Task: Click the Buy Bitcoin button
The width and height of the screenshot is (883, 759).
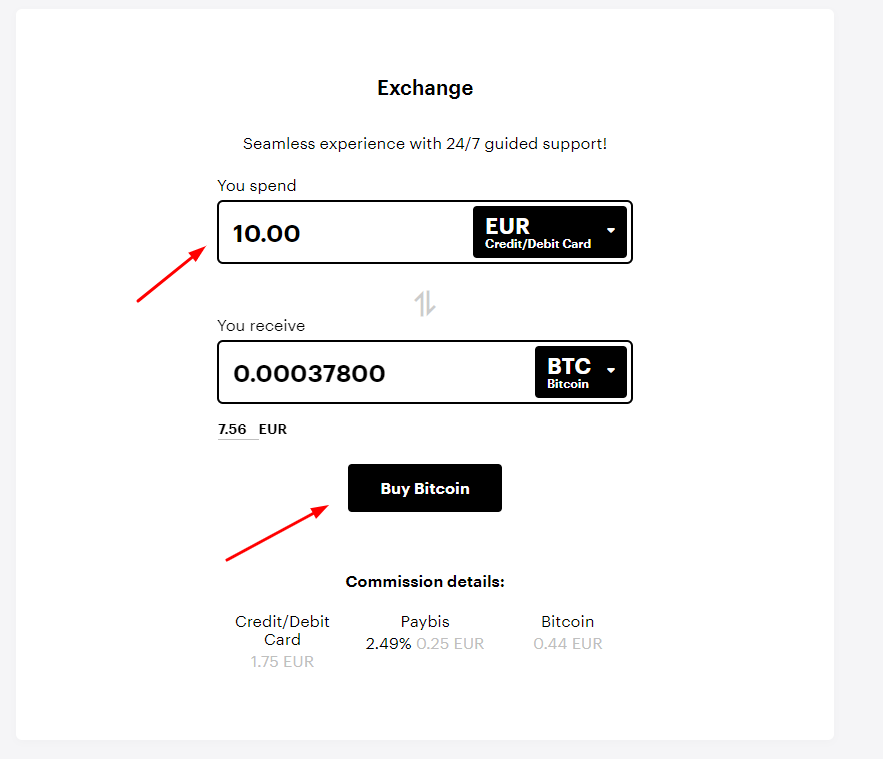Action: [424, 488]
